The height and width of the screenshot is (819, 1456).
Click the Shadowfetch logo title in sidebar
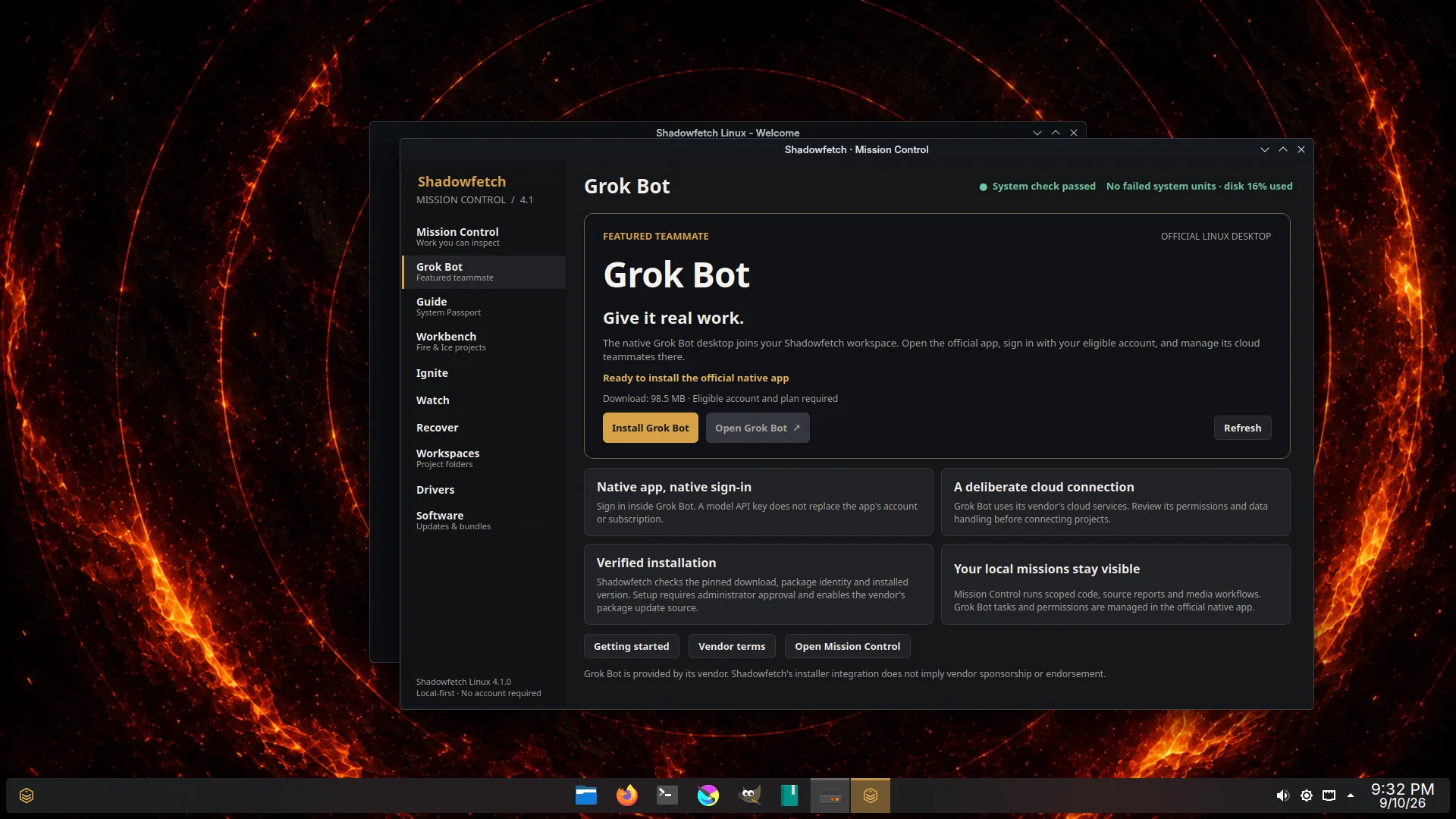(x=461, y=182)
